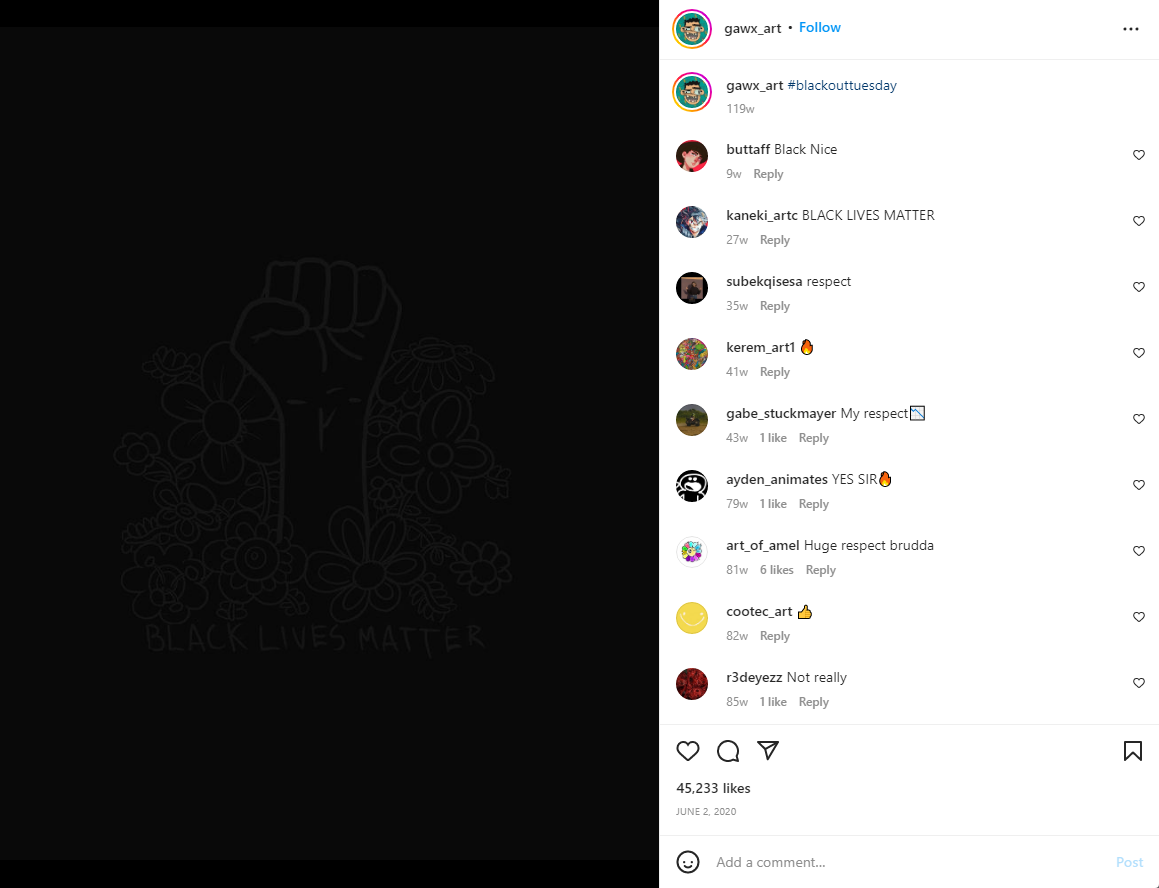Save the post with the bookmark icon

[1132, 750]
